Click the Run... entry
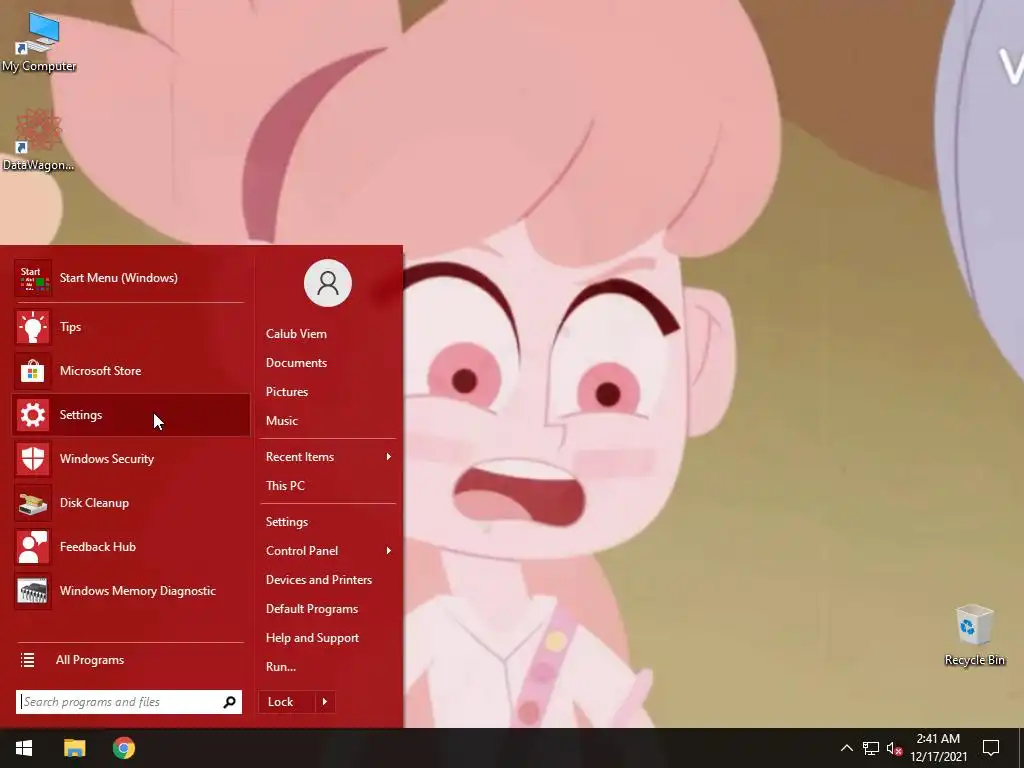Image resolution: width=1024 pixels, height=768 pixels. pyautogui.click(x=281, y=667)
